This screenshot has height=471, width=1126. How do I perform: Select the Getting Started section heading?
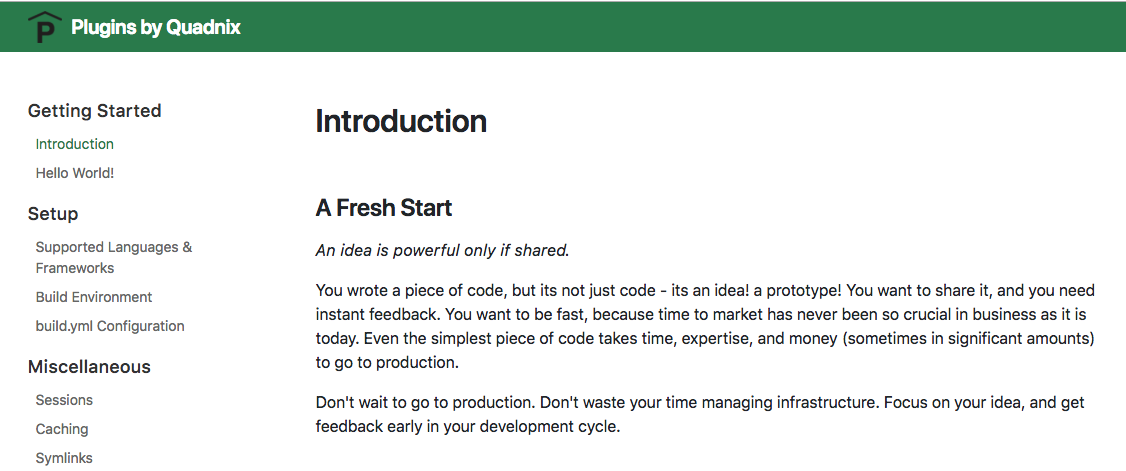click(94, 111)
